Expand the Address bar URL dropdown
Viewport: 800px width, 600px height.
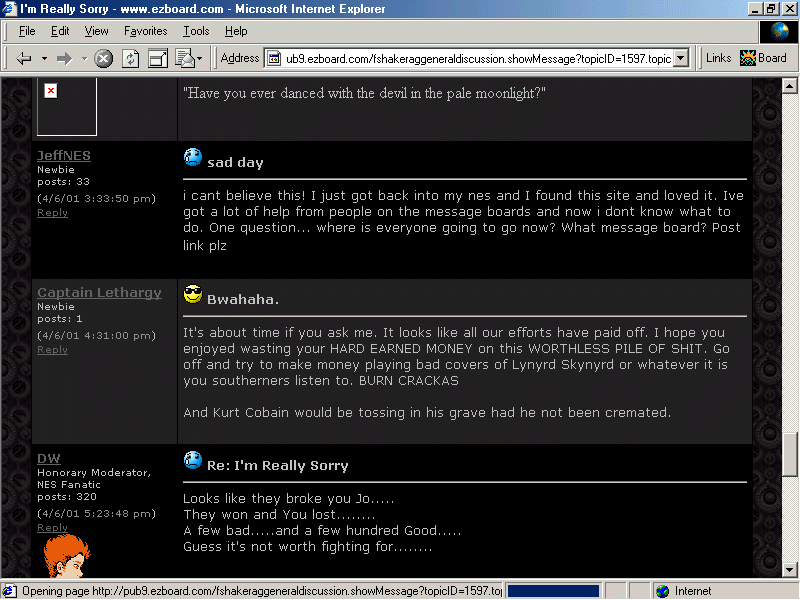click(681, 59)
